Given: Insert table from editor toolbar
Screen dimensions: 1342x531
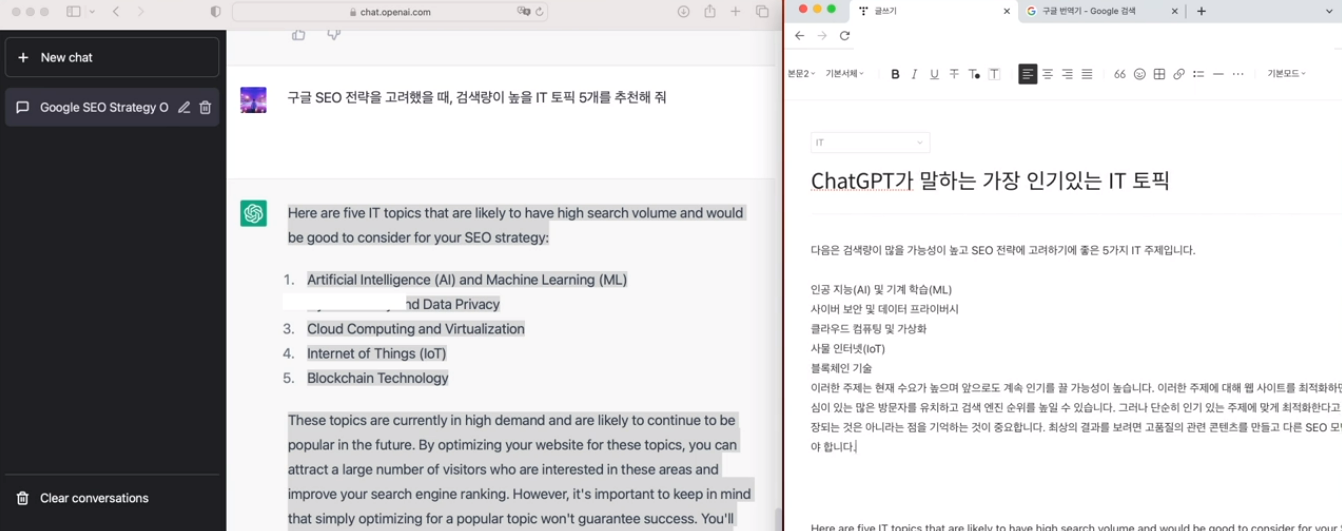Looking at the screenshot, I should tap(1159, 74).
